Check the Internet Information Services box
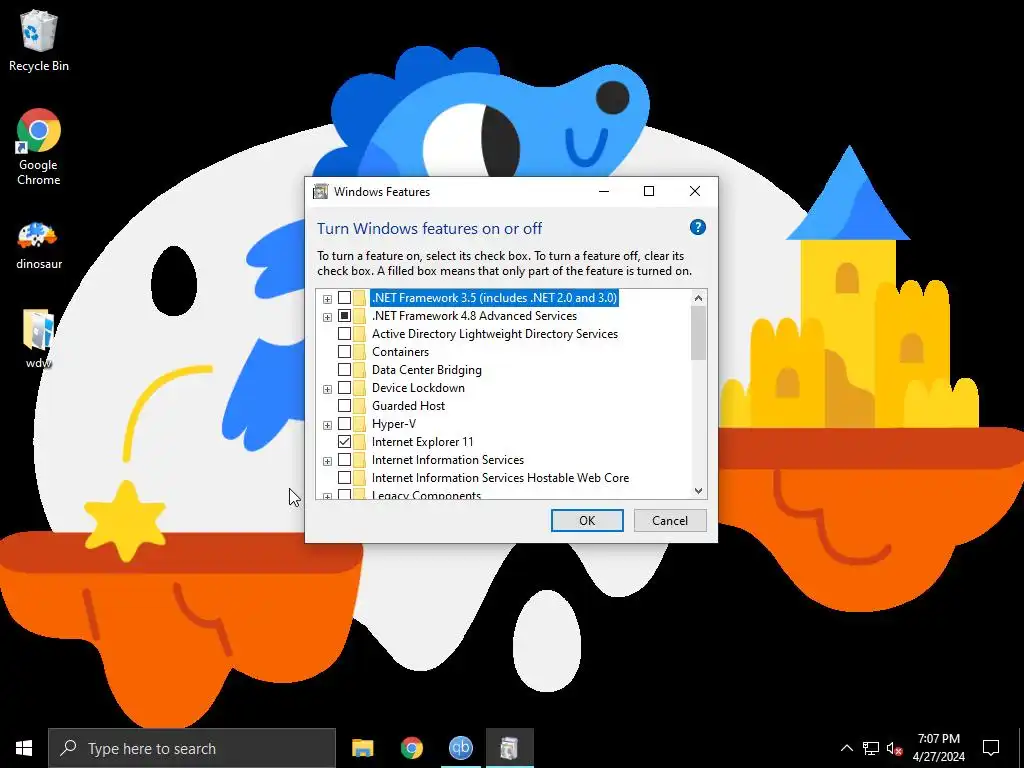This screenshot has width=1024, height=768. pos(344,460)
